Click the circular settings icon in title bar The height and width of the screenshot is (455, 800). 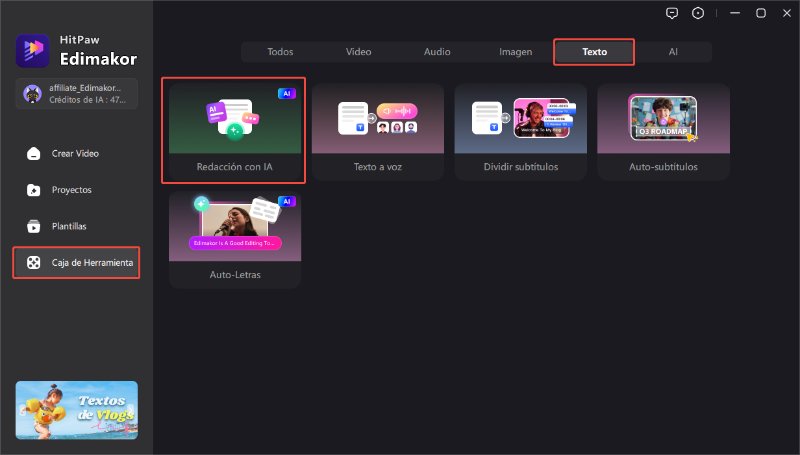[698, 13]
